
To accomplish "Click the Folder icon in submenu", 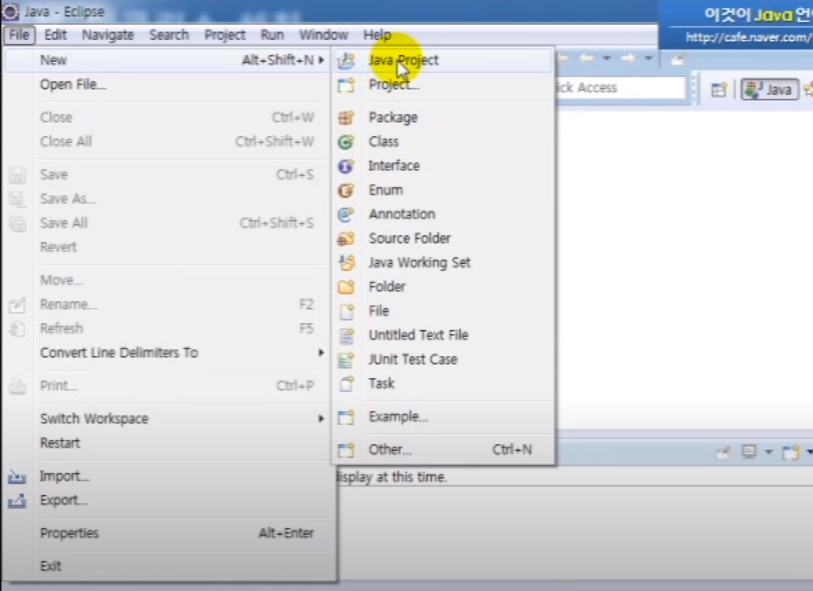I will (x=346, y=287).
